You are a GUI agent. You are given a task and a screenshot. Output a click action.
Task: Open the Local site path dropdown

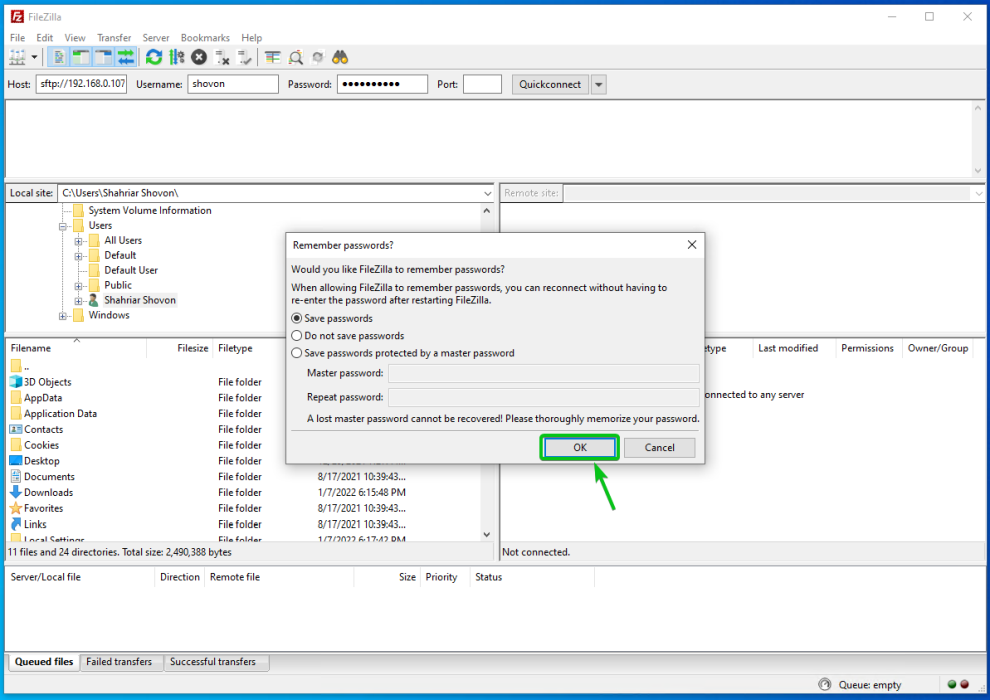pyautogui.click(x=487, y=193)
